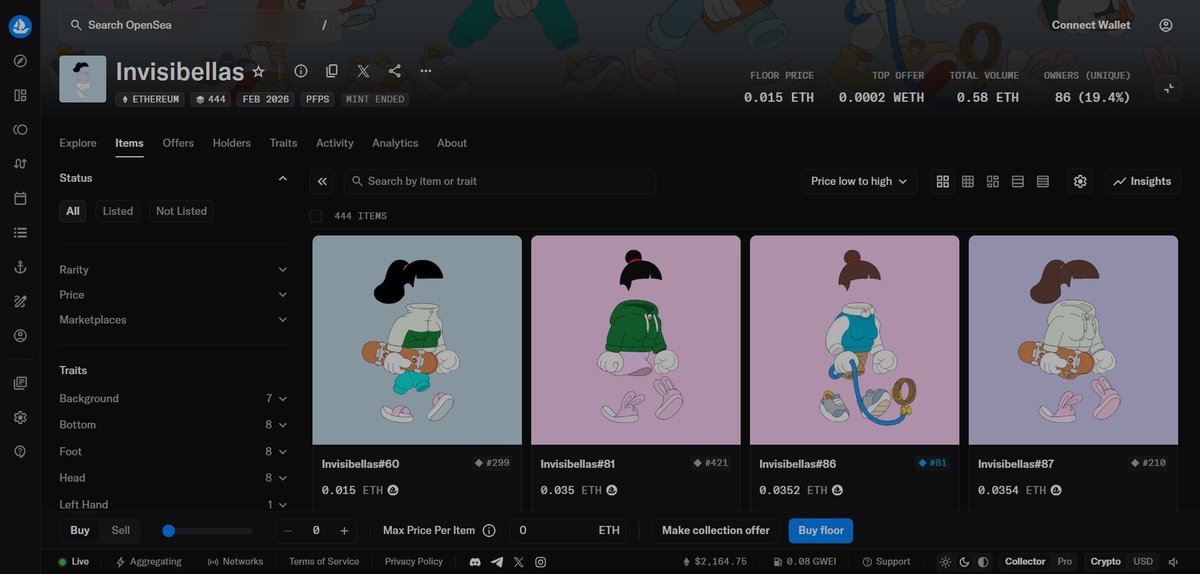Open the compass Discover icon in sidebar
Viewport: 1200px width, 574px height.
20,61
